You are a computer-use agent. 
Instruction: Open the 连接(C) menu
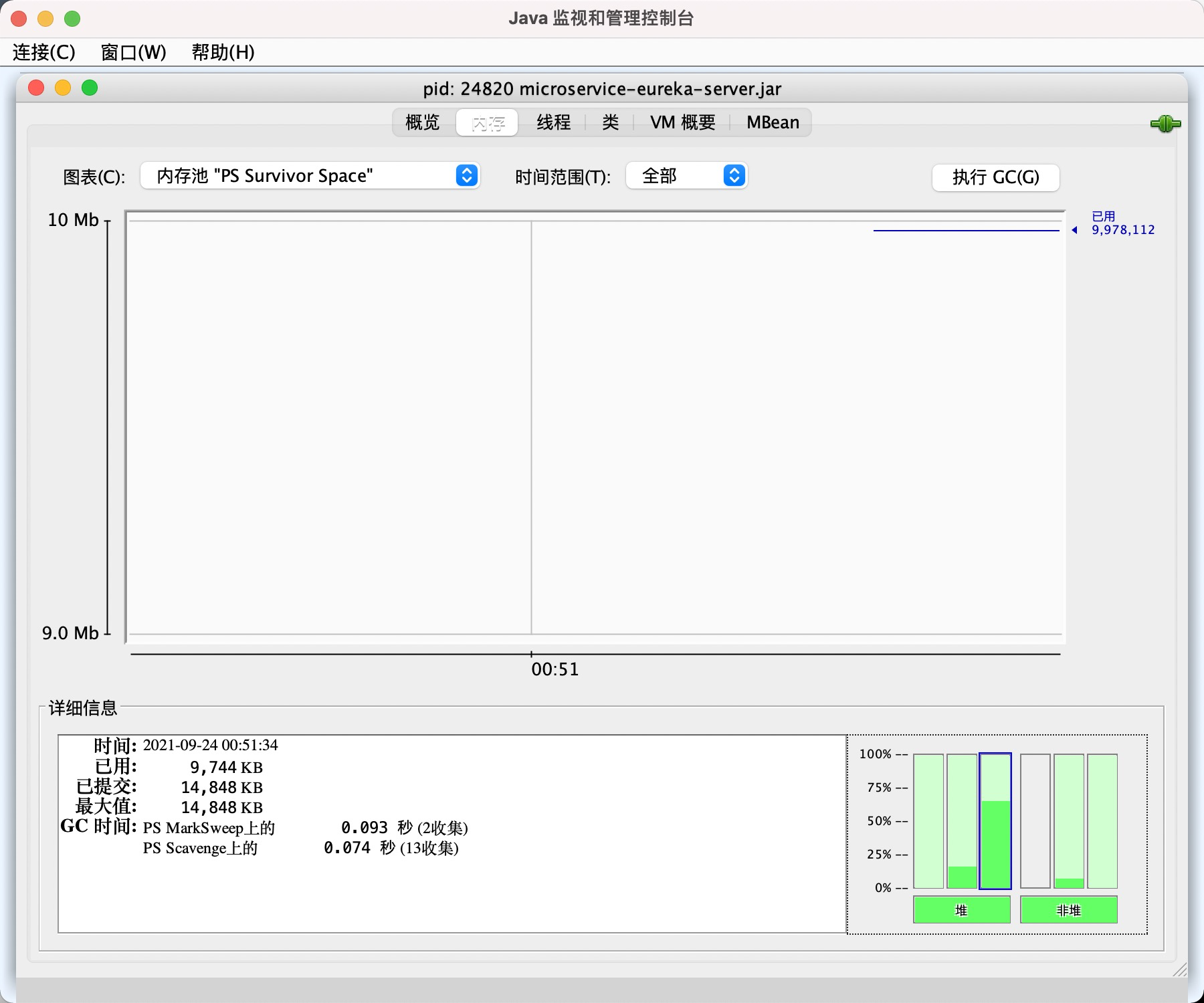[x=44, y=52]
